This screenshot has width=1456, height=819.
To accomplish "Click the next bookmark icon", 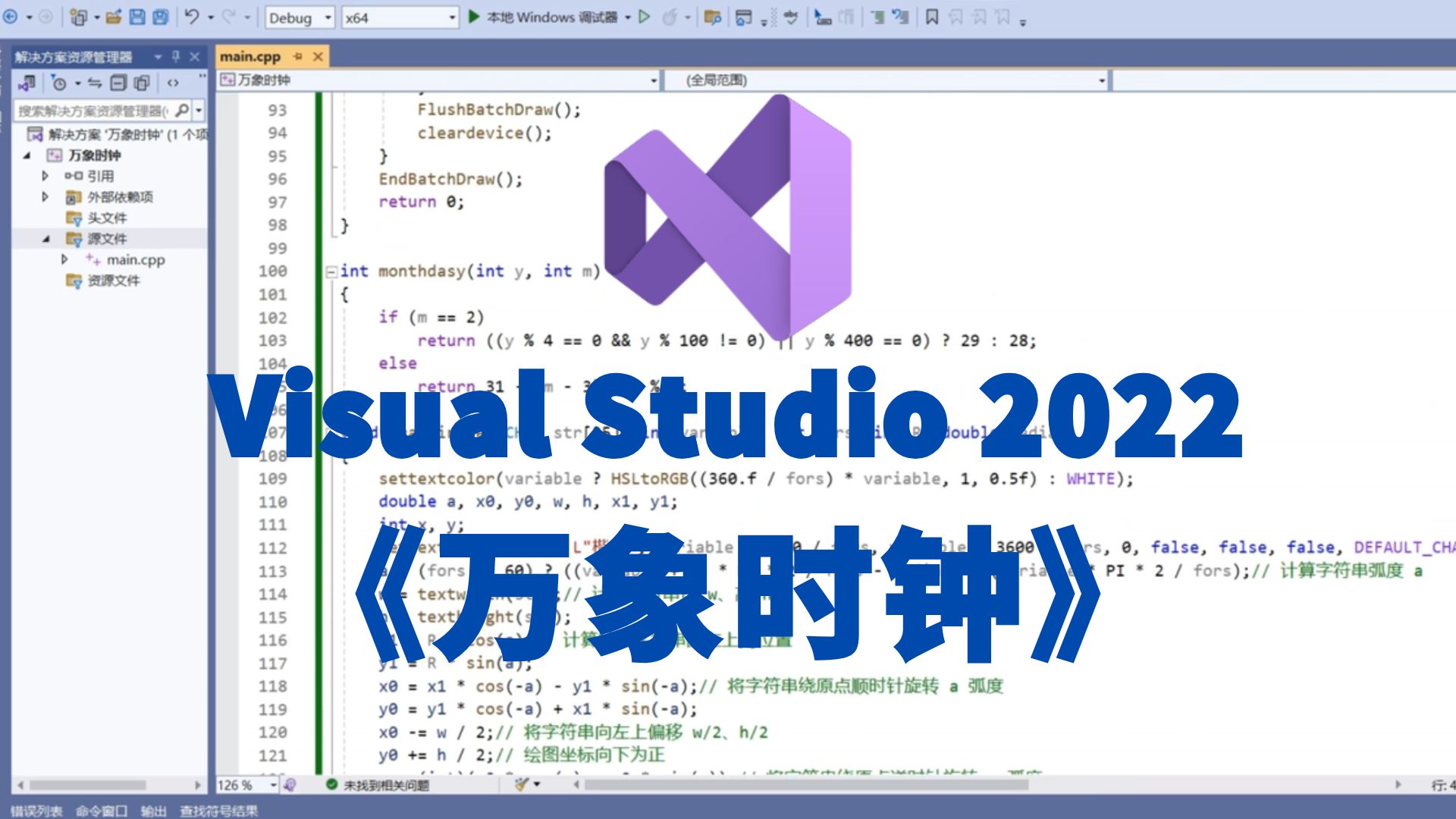I will 979,17.
